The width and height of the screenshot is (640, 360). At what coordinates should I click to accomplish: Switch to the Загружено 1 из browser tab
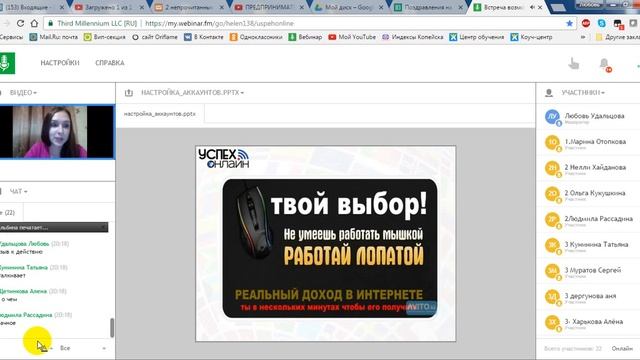109,7
